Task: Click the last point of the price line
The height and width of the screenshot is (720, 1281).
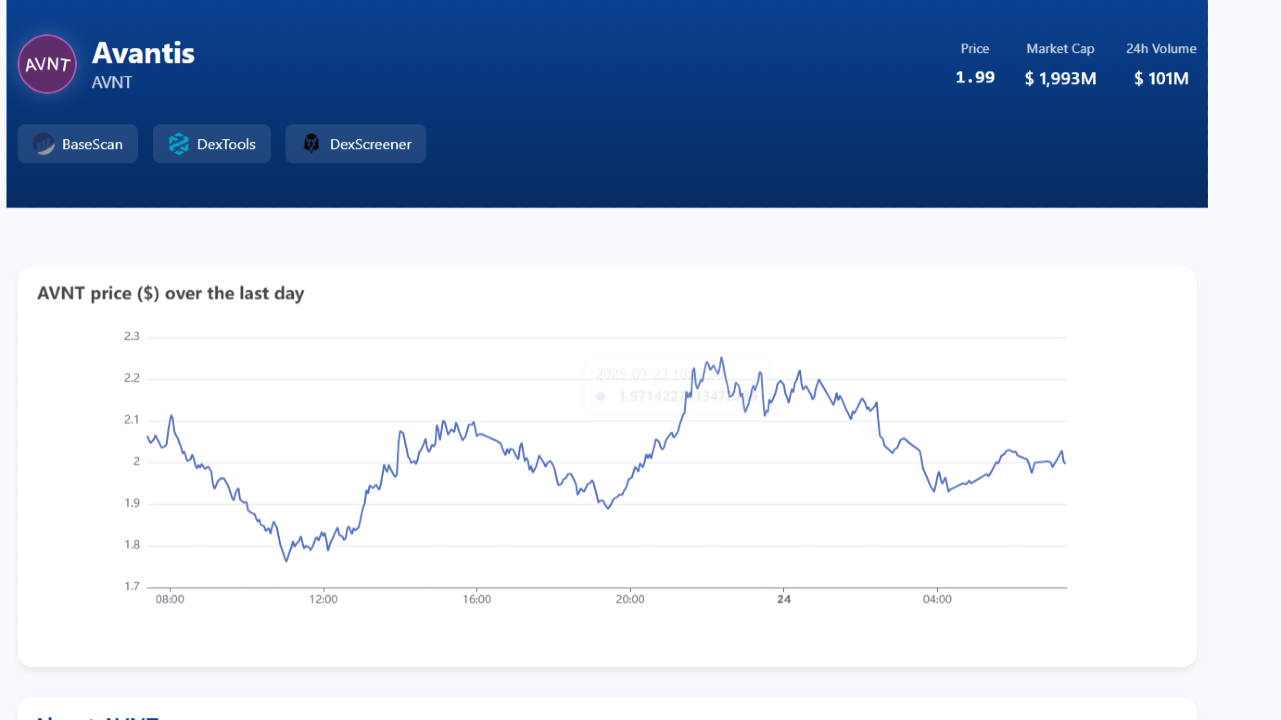Action: (x=1065, y=463)
